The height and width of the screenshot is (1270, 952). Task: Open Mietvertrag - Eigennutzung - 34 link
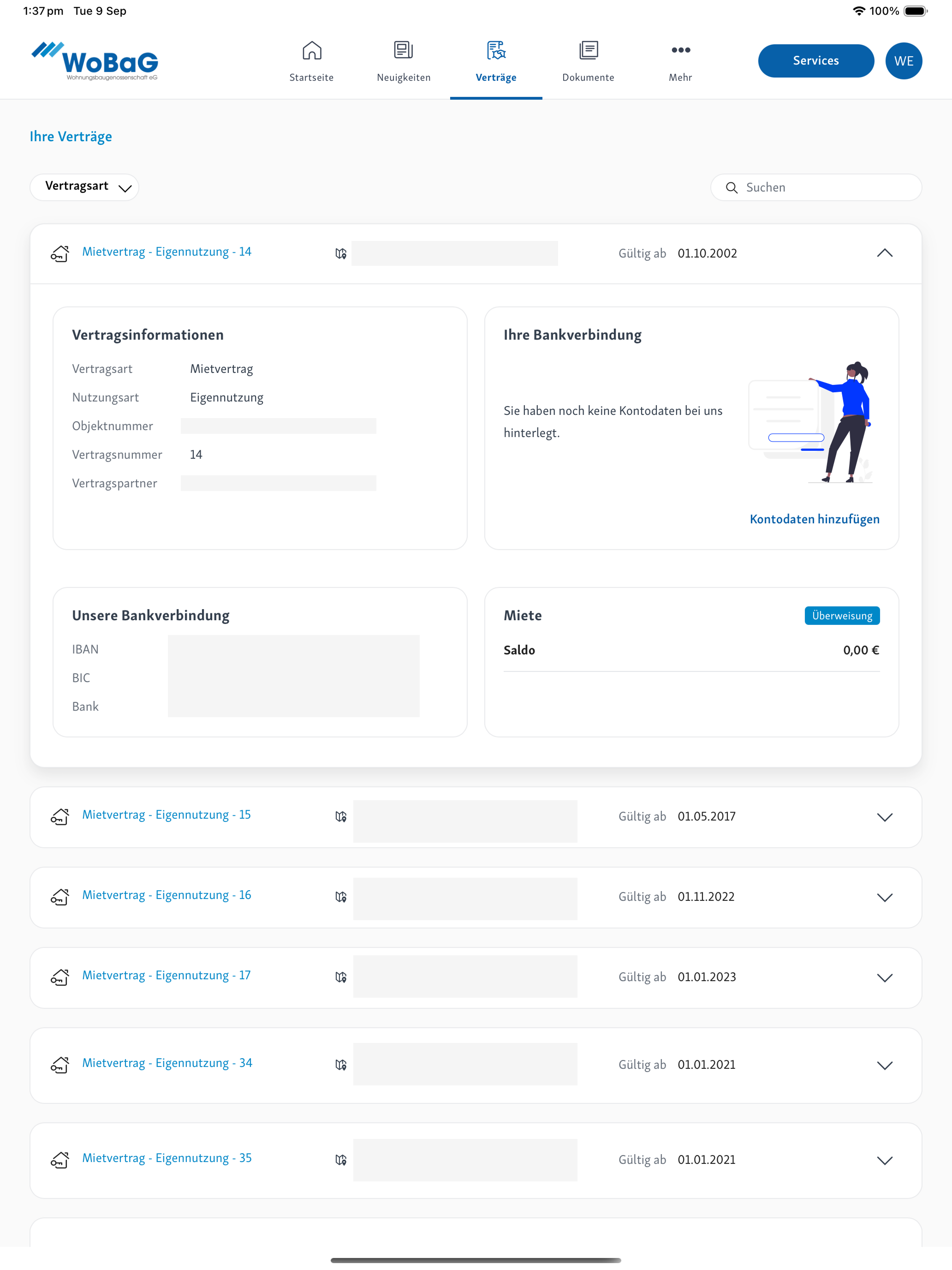point(167,1063)
